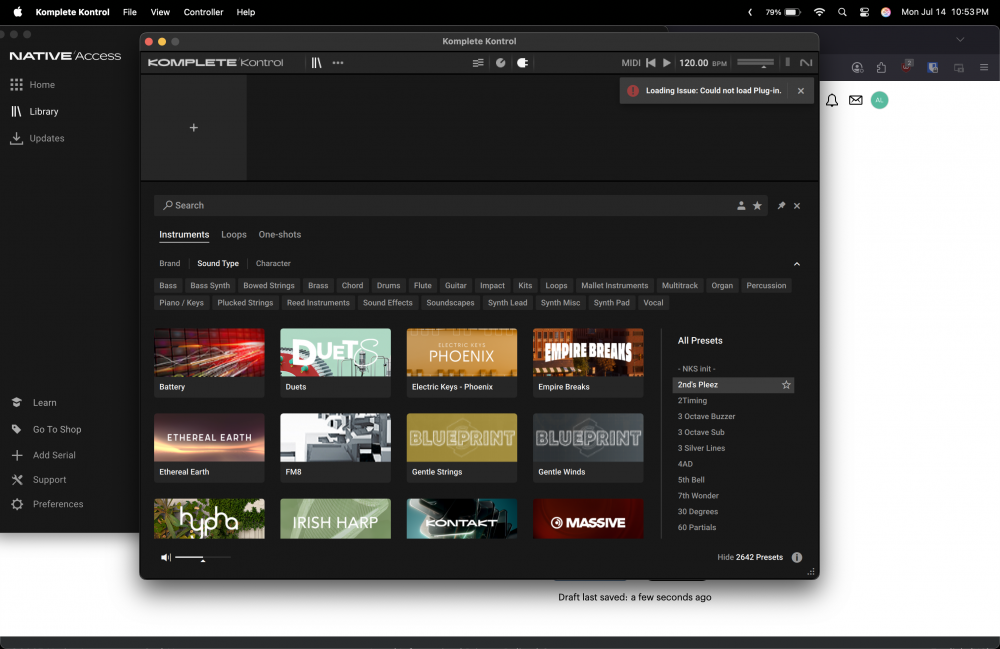Toggle the Drums tag filter

click(x=388, y=286)
